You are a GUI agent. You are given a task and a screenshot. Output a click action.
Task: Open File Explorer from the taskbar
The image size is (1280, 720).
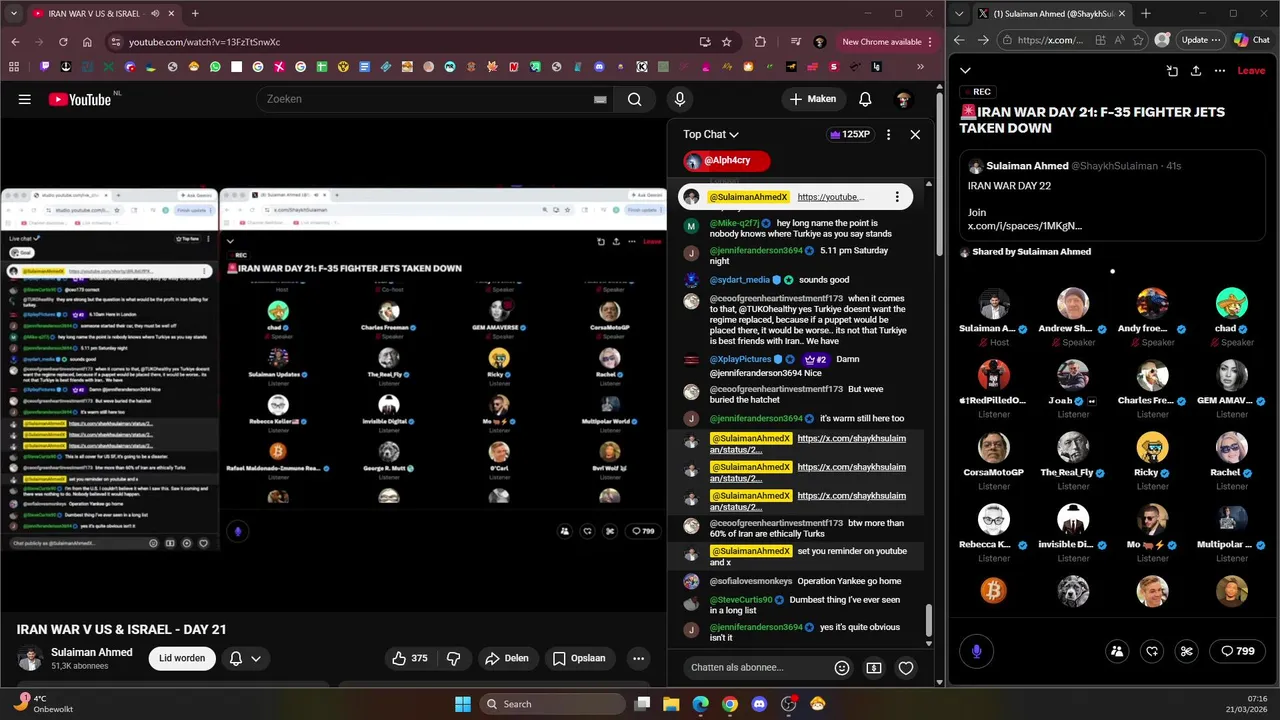(x=671, y=704)
